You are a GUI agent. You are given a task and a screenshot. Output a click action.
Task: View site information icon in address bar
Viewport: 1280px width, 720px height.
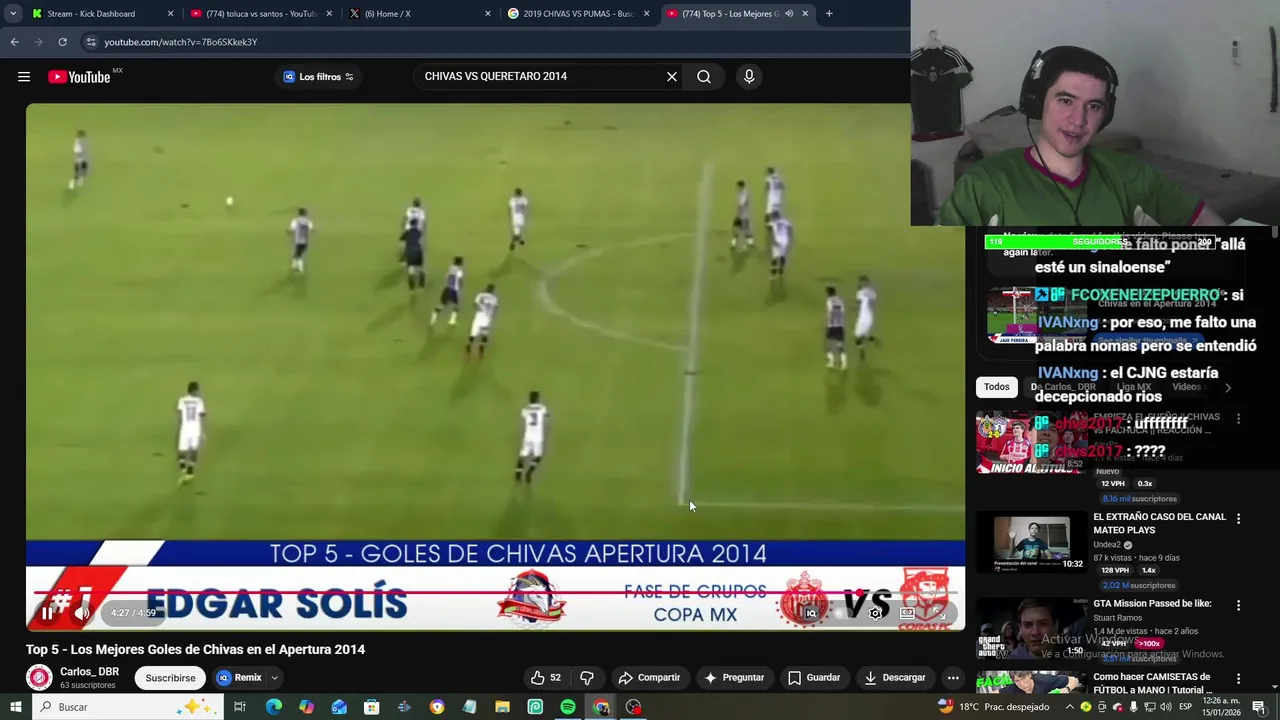click(x=91, y=42)
